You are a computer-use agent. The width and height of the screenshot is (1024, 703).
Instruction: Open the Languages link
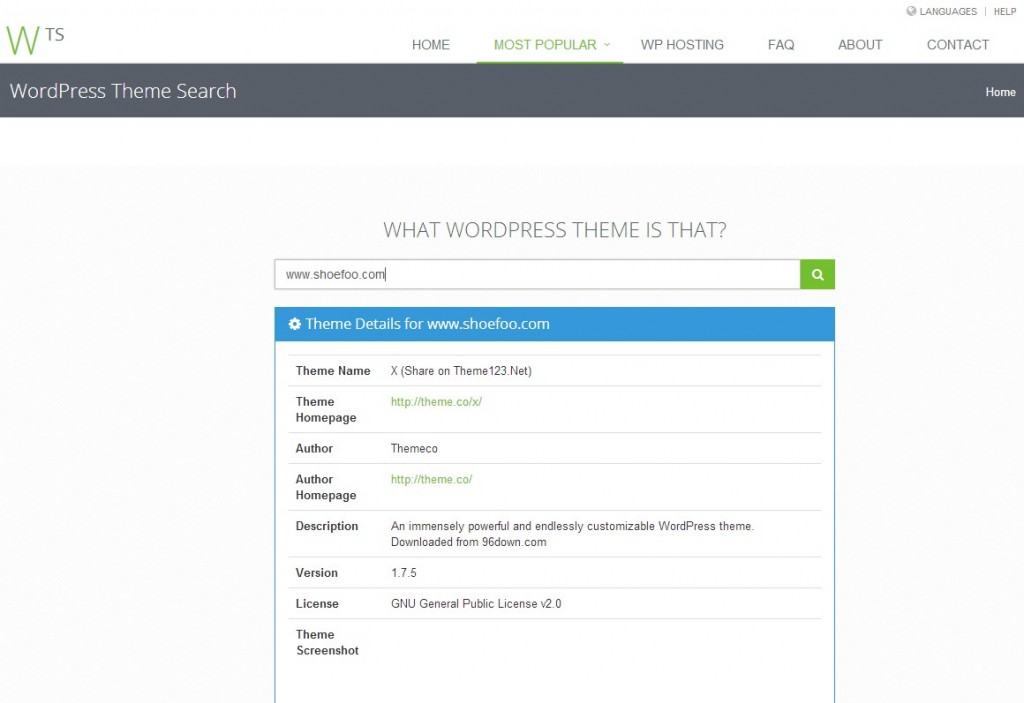pyautogui.click(x=948, y=11)
